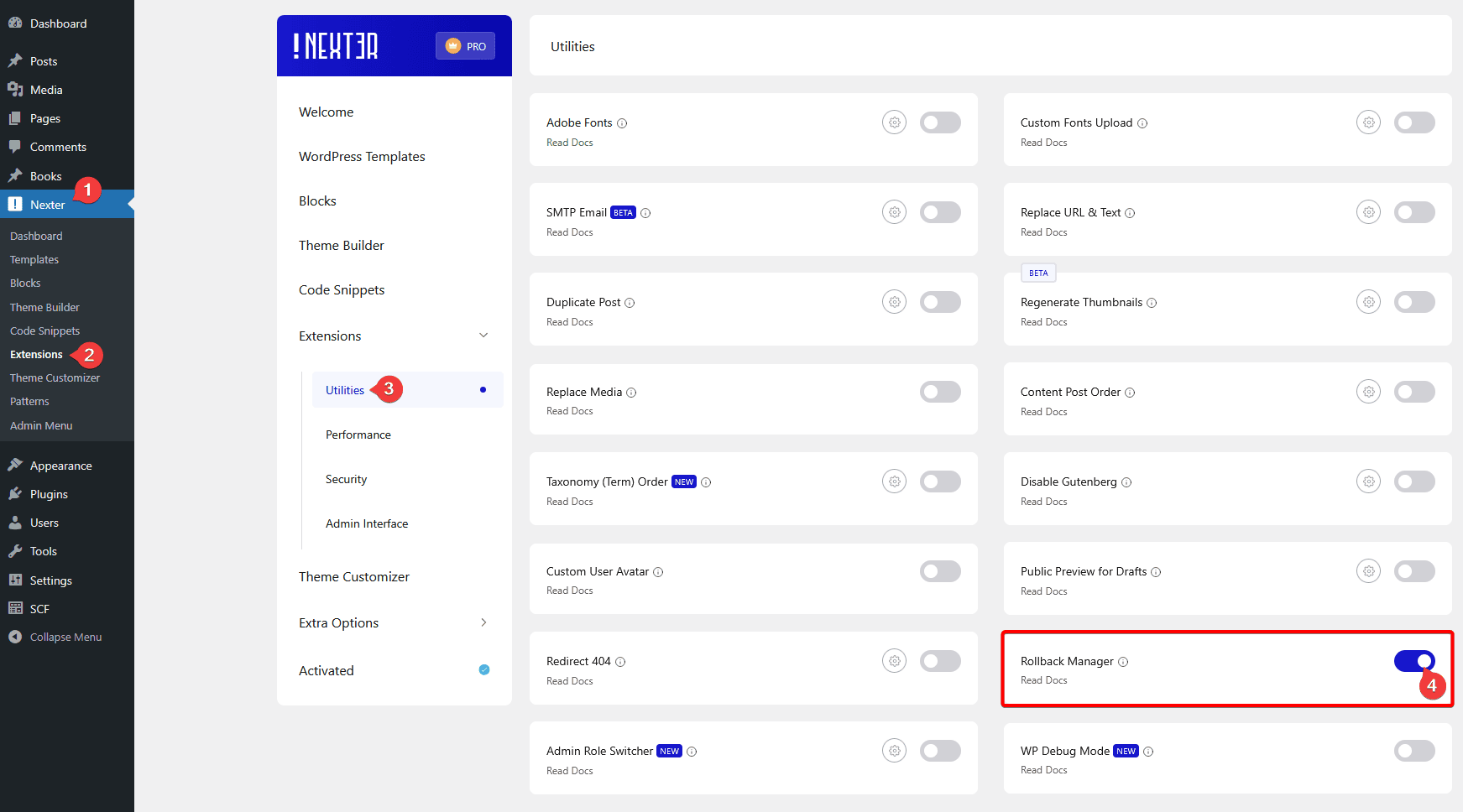Image resolution: width=1463 pixels, height=812 pixels.
Task: Click the Comments icon in sidebar
Action: point(14,146)
